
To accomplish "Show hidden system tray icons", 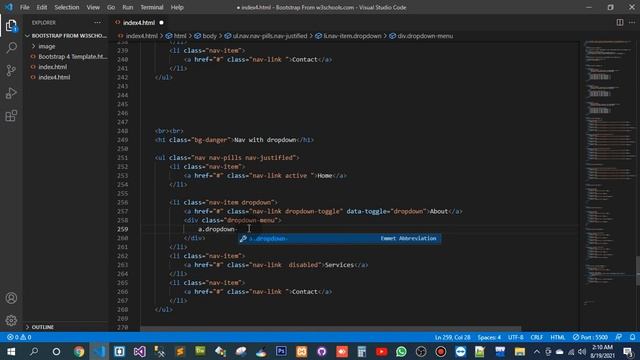I will 536,351.
